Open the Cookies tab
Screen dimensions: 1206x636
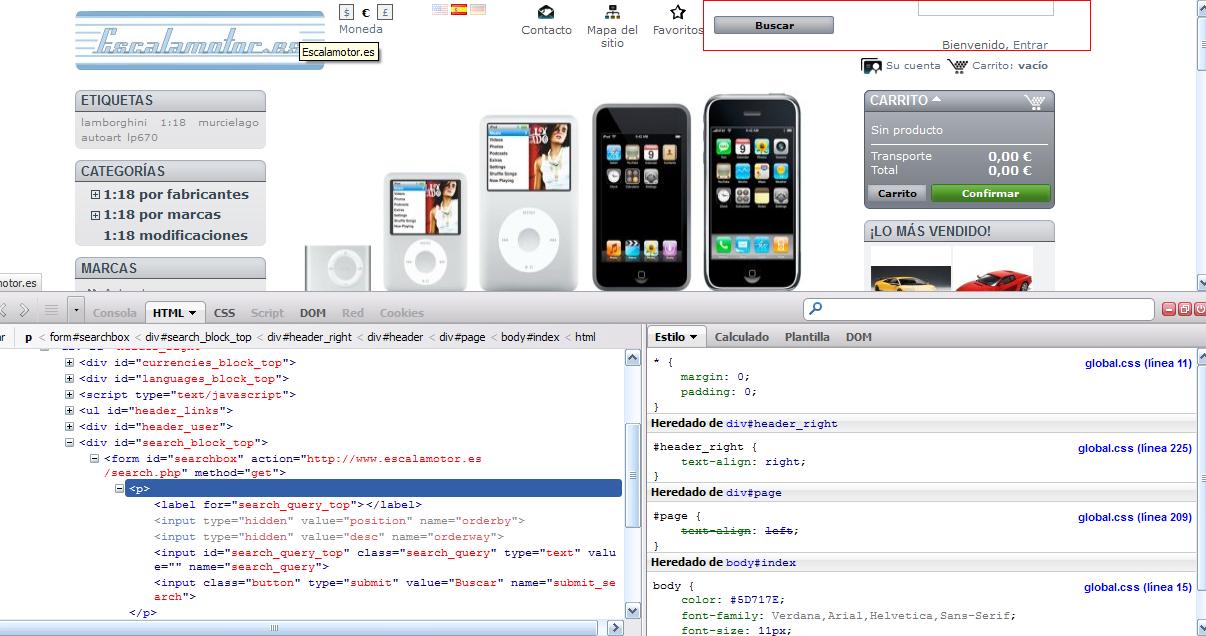click(402, 313)
